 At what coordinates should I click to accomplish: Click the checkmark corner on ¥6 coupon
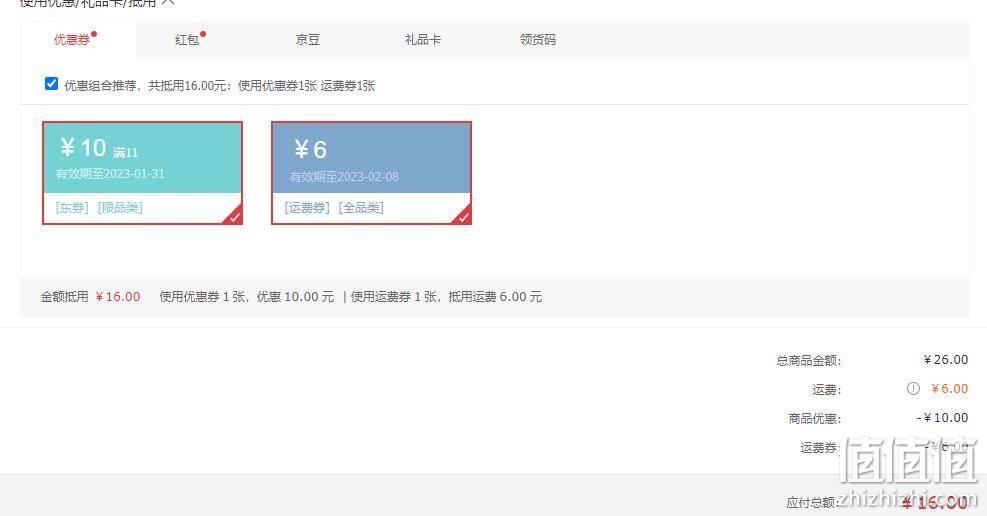[463, 216]
